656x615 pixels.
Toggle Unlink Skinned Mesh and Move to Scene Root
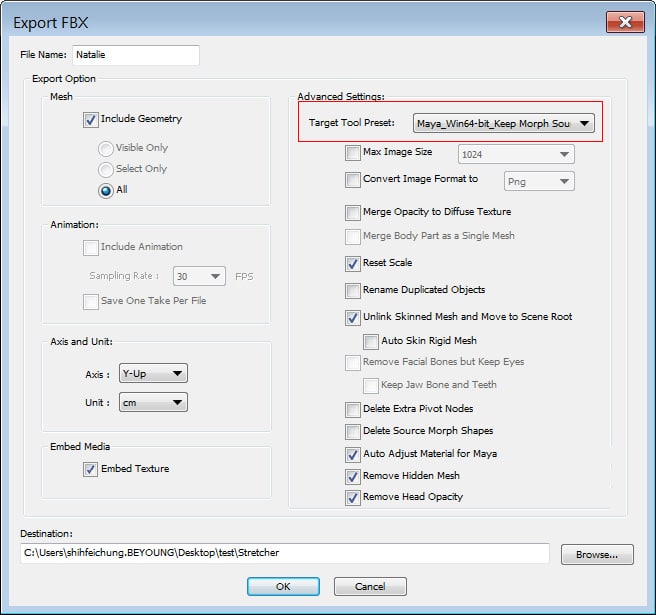pyautogui.click(x=353, y=318)
